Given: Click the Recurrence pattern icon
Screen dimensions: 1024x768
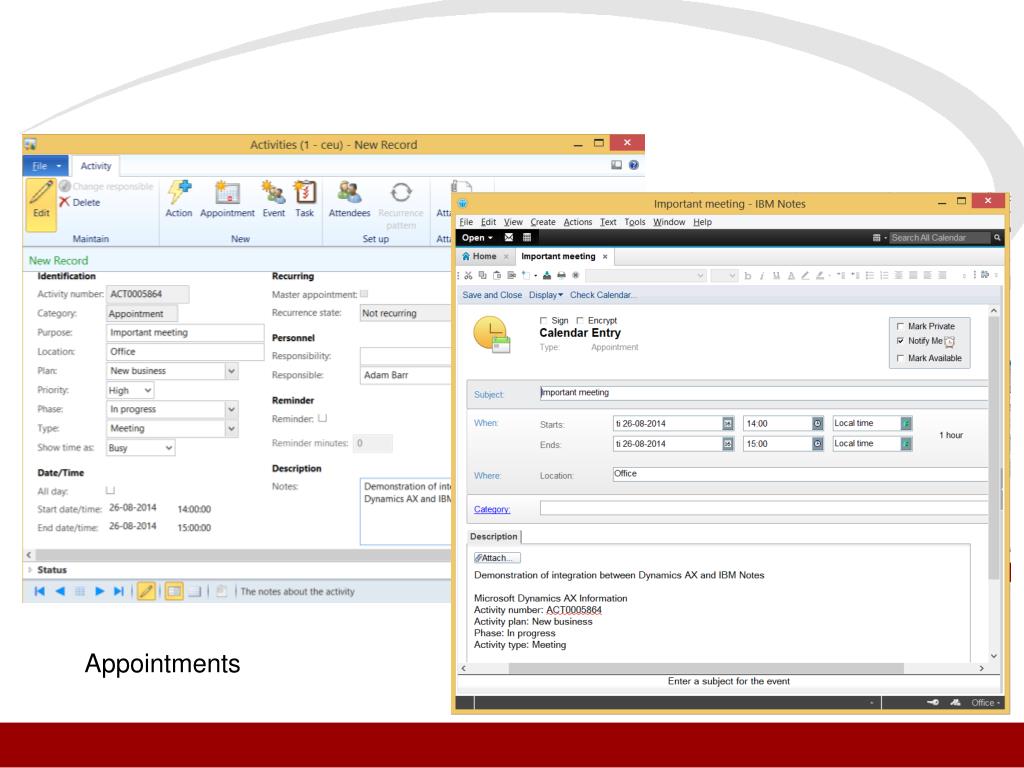Looking at the screenshot, I should coord(401,193).
